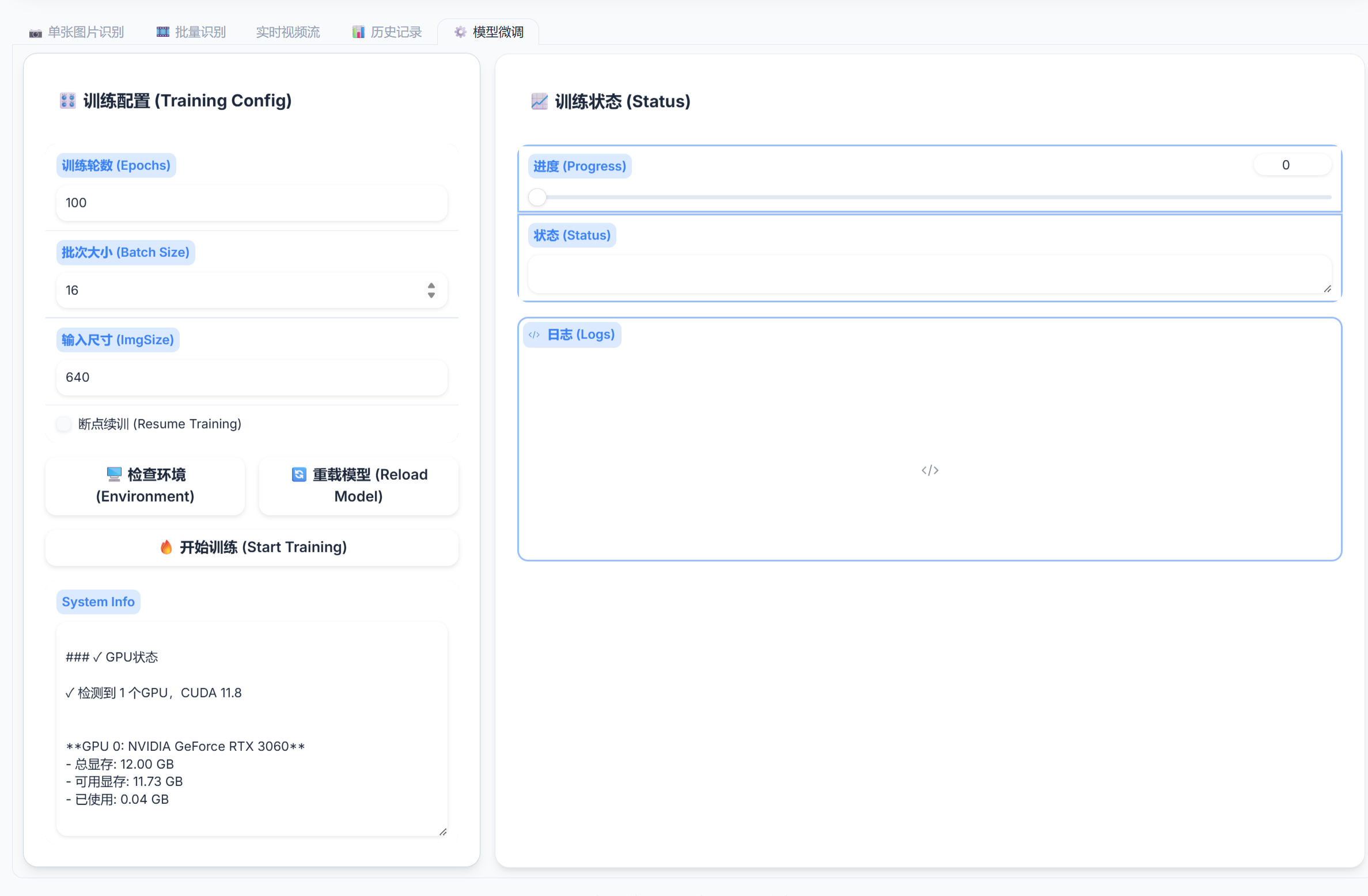Click the Progress slider handle
1368x896 pixels.
537,198
